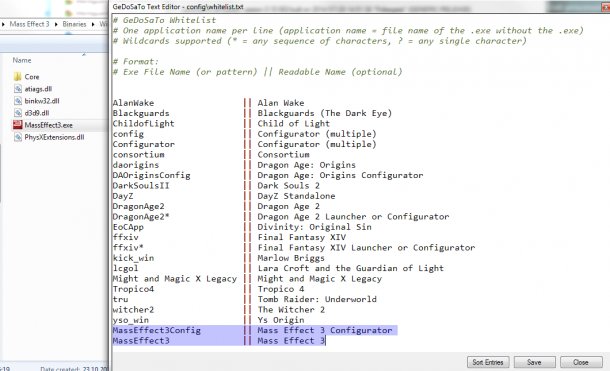
Task: Select the PhysXExtensions.dll file icon
Action: [18, 137]
